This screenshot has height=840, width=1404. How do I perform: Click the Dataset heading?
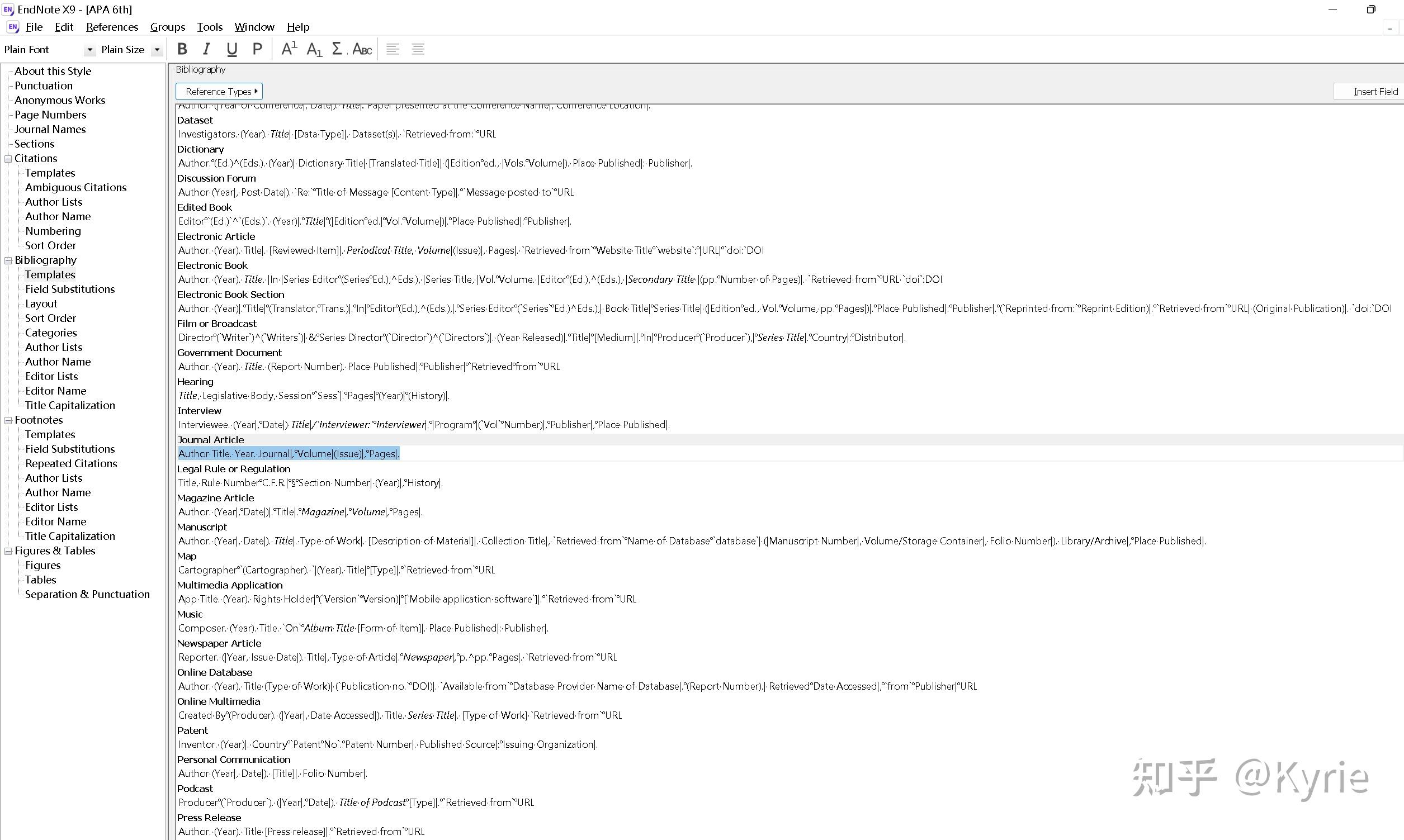pyautogui.click(x=195, y=120)
